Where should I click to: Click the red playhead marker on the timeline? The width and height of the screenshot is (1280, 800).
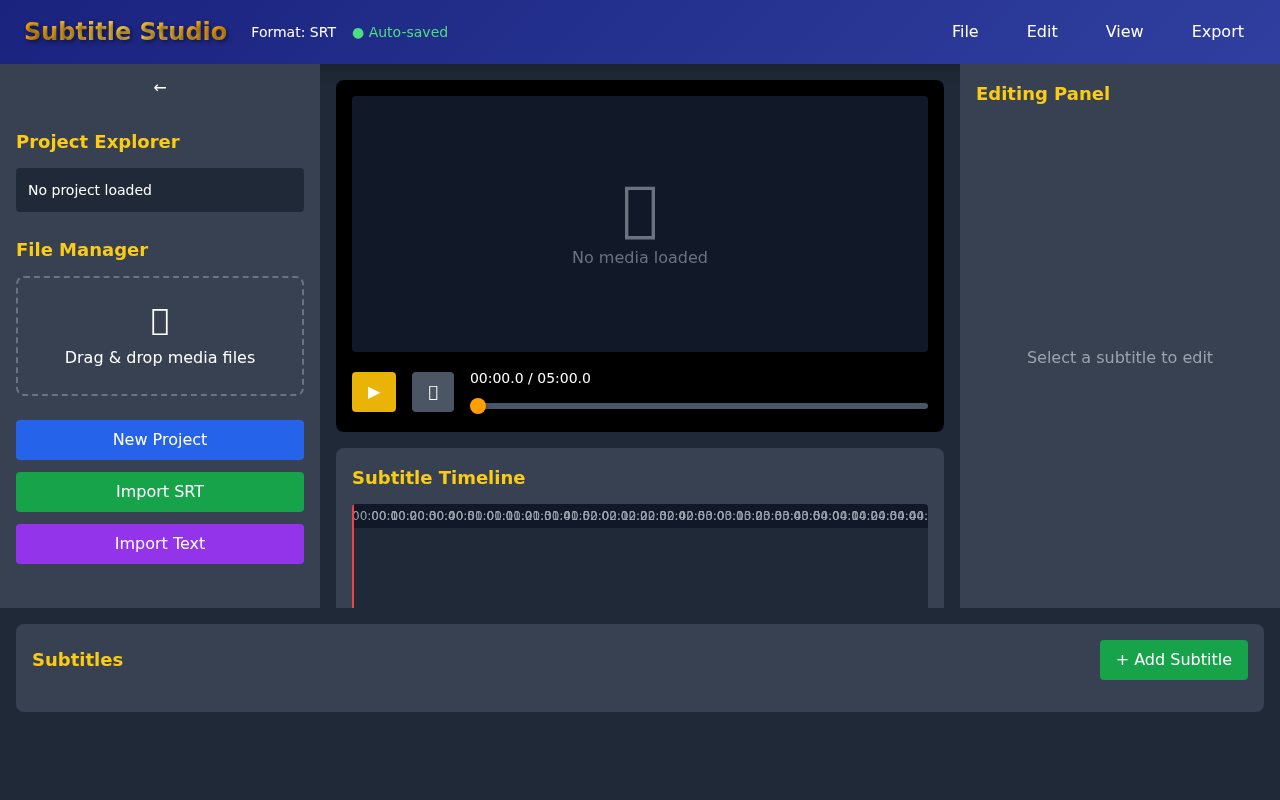[x=353, y=555]
